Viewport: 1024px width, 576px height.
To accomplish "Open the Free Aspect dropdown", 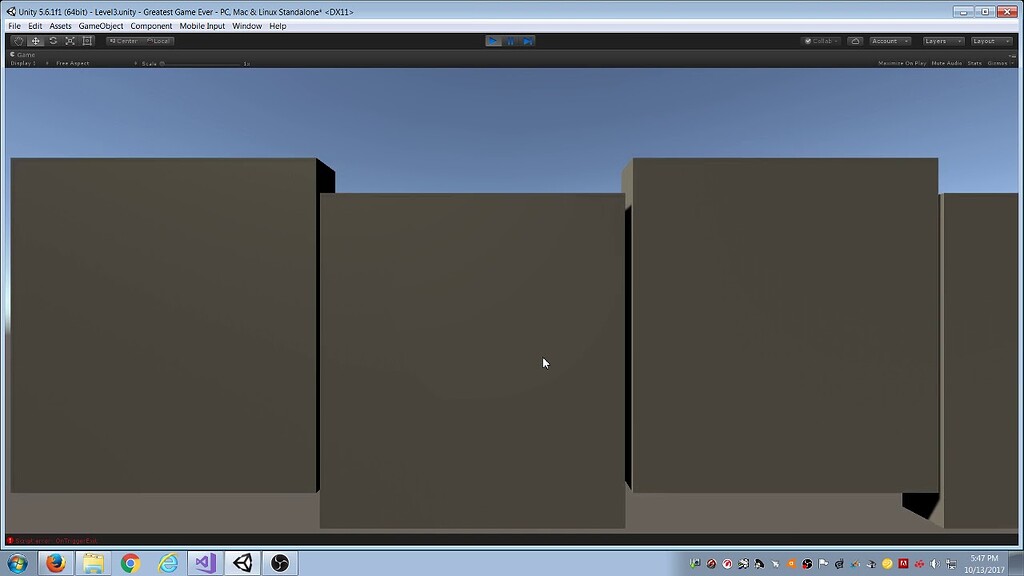I will (75, 62).
